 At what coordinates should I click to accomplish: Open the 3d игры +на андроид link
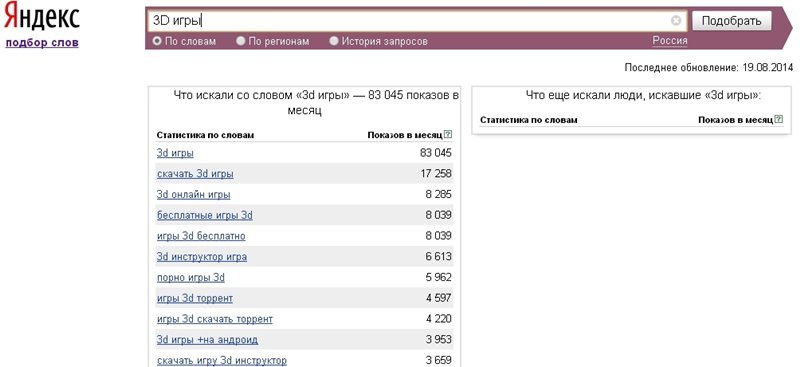point(208,339)
